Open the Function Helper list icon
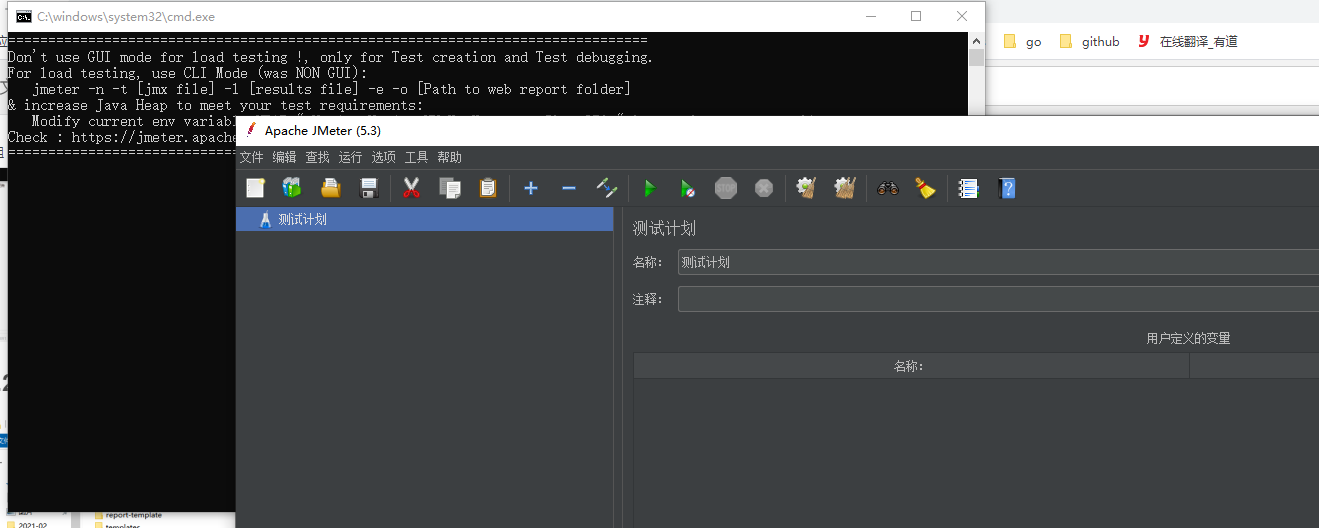 pos(968,188)
